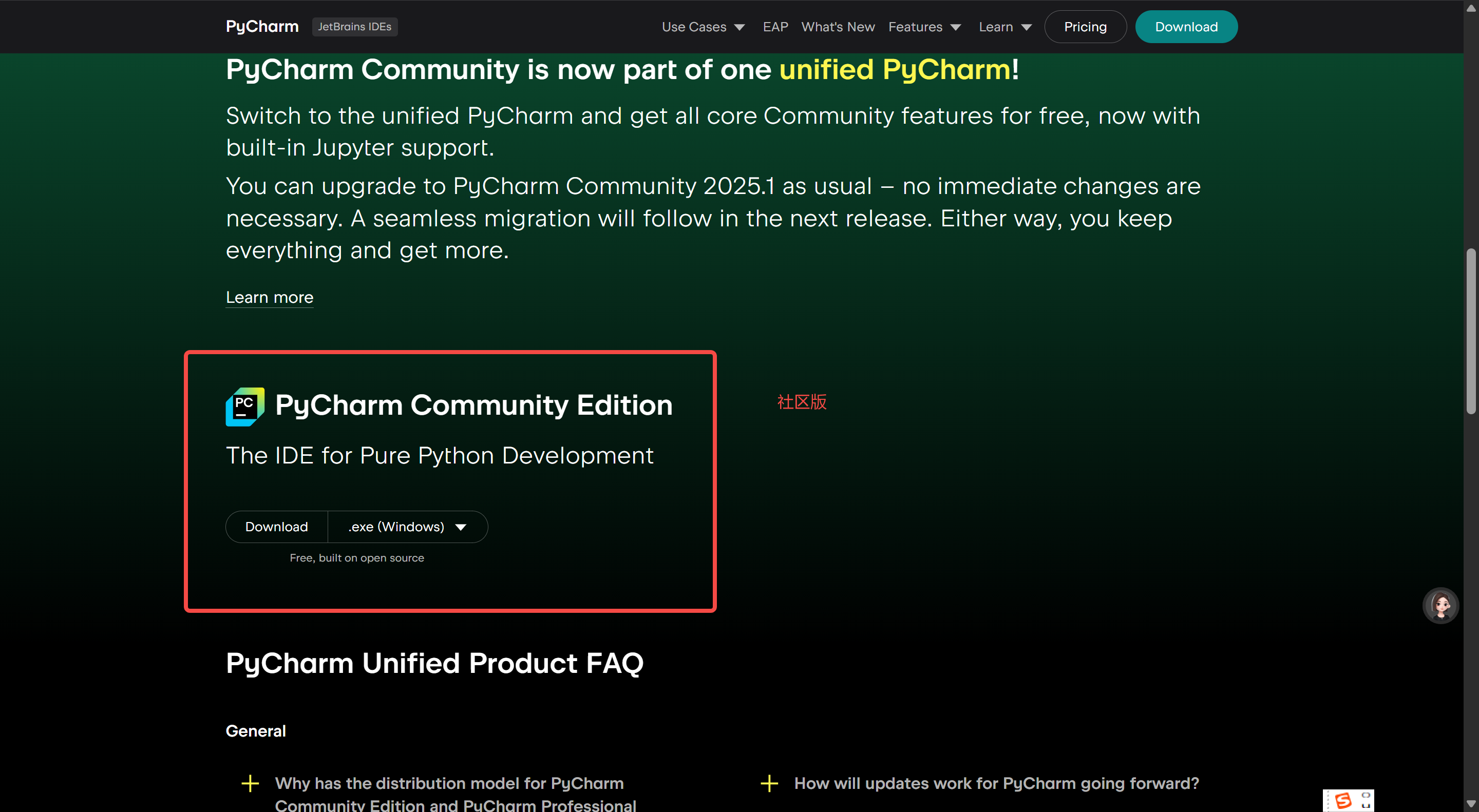
Task: Click the PyCharm logo in header
Action: (262, 27)
